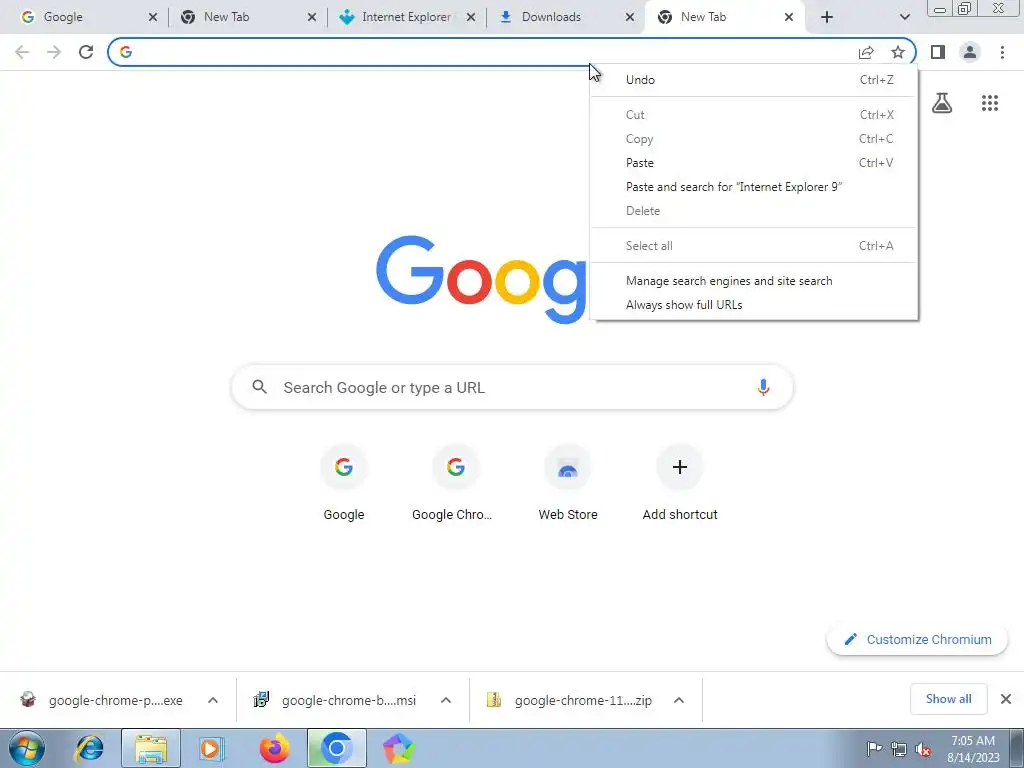Select Always show full URLs

coord(754,305)
